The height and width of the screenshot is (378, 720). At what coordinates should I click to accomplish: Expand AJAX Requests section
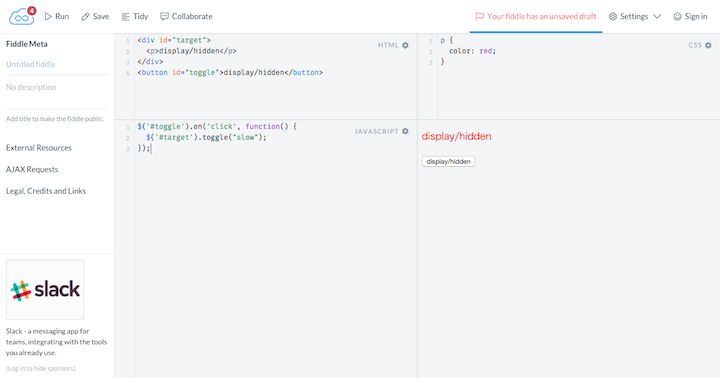pos(32,169)
